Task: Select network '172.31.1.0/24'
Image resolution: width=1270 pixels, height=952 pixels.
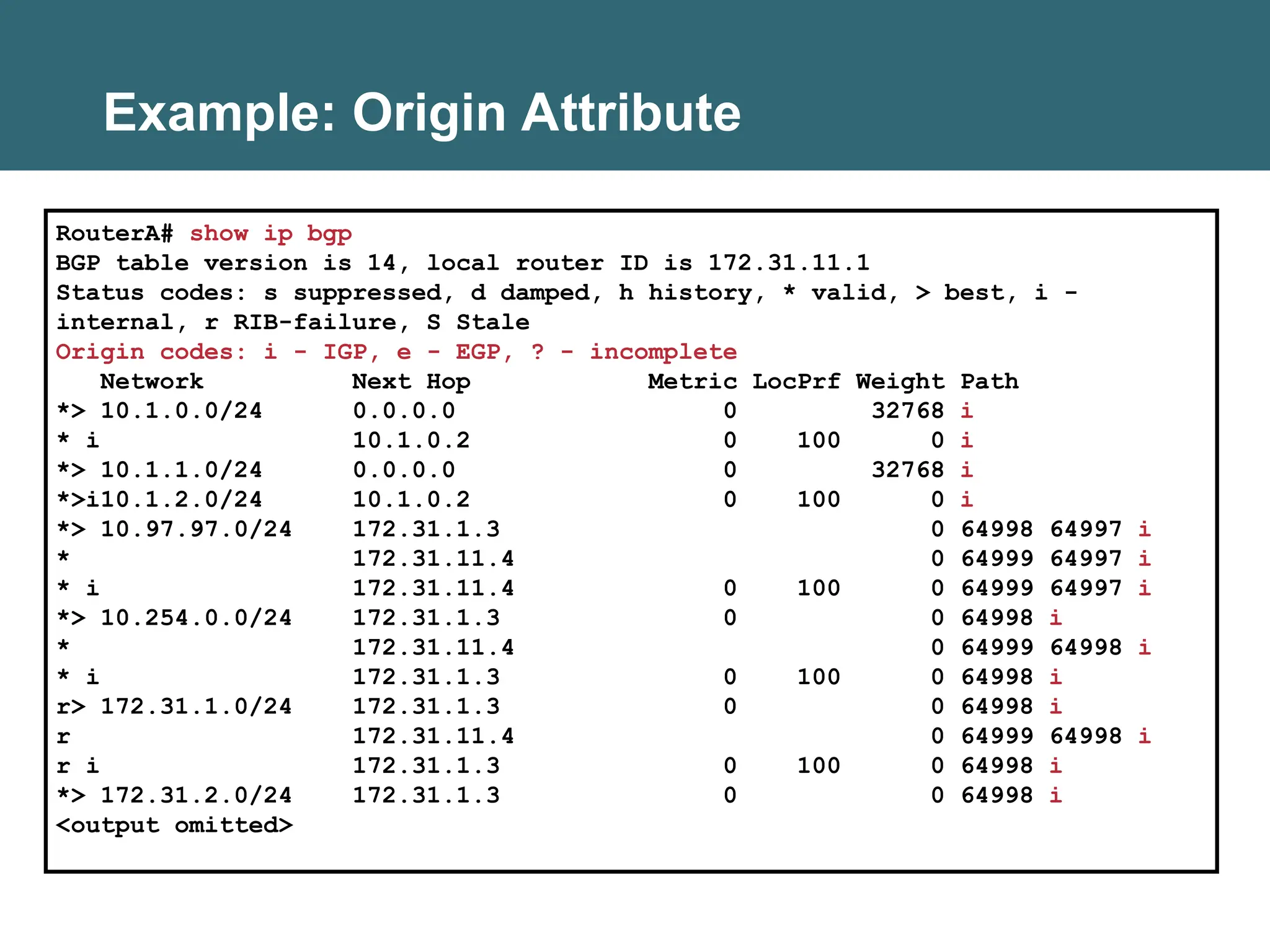Action: coord(197,707)
